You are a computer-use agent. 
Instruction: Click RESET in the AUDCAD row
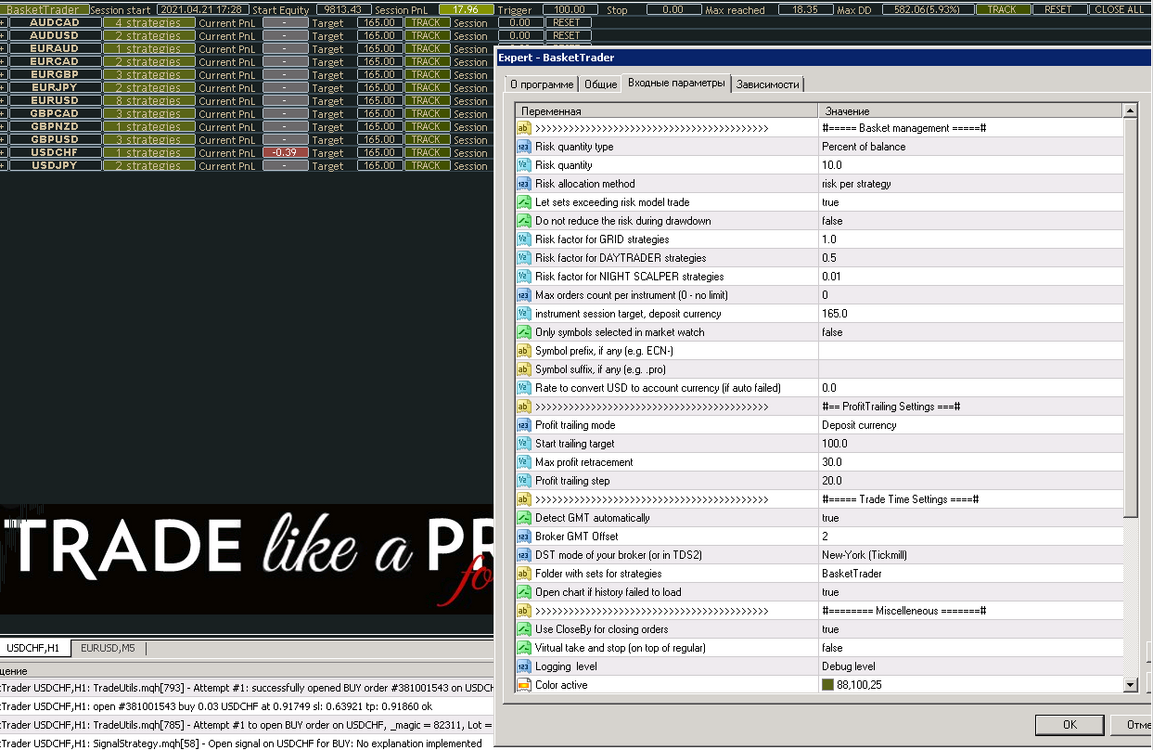pos(566,23)
